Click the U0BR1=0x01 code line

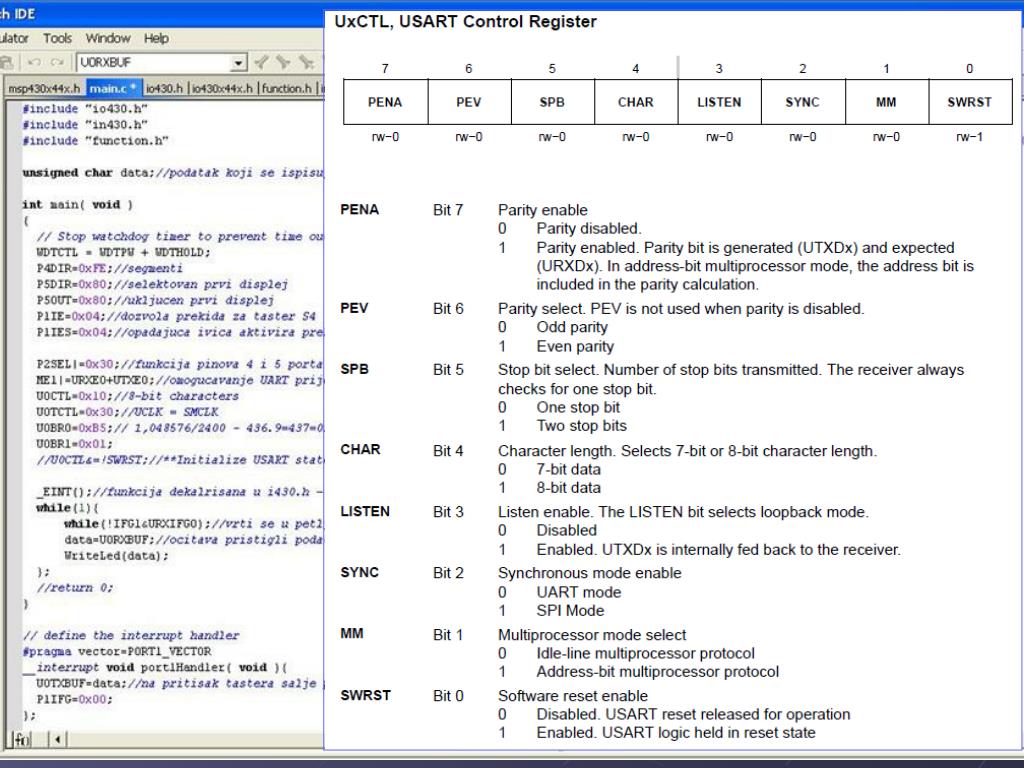74,444
